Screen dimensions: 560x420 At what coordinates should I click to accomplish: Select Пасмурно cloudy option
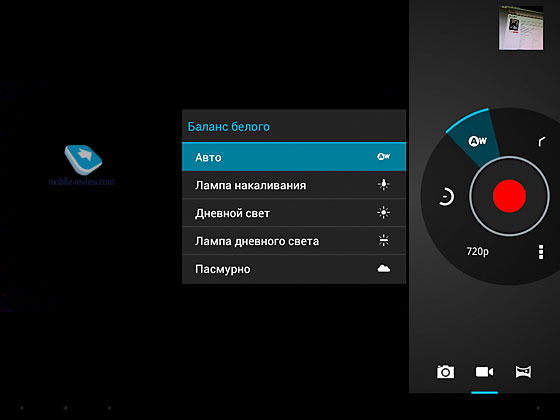click(294, 269)
